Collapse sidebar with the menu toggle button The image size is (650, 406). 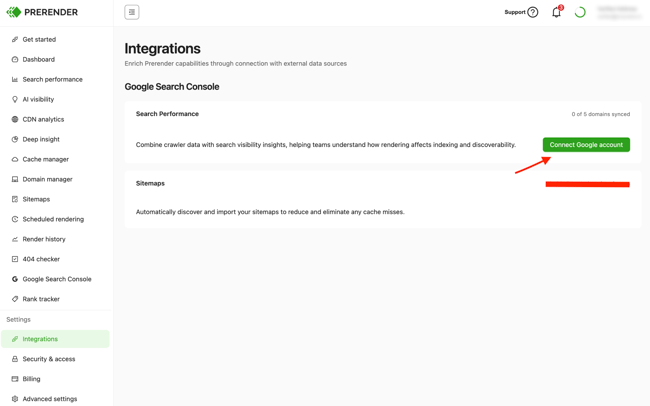[x=132, y=12]
